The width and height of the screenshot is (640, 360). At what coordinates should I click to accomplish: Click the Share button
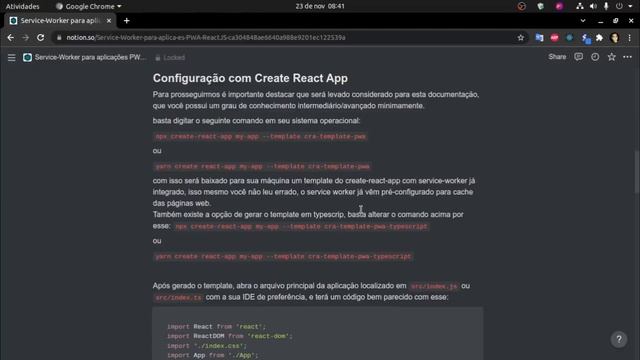(x=557, y=57)
